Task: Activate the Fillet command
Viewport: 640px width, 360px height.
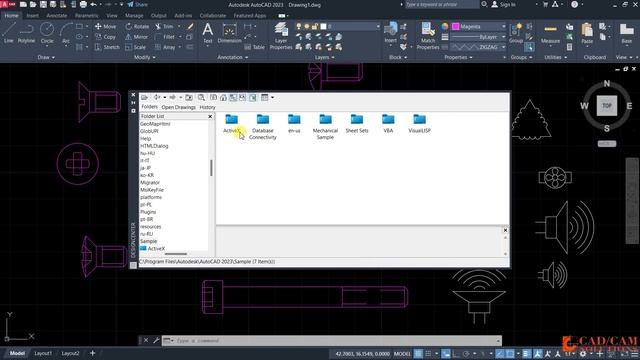Action: [x=165, y=37]
